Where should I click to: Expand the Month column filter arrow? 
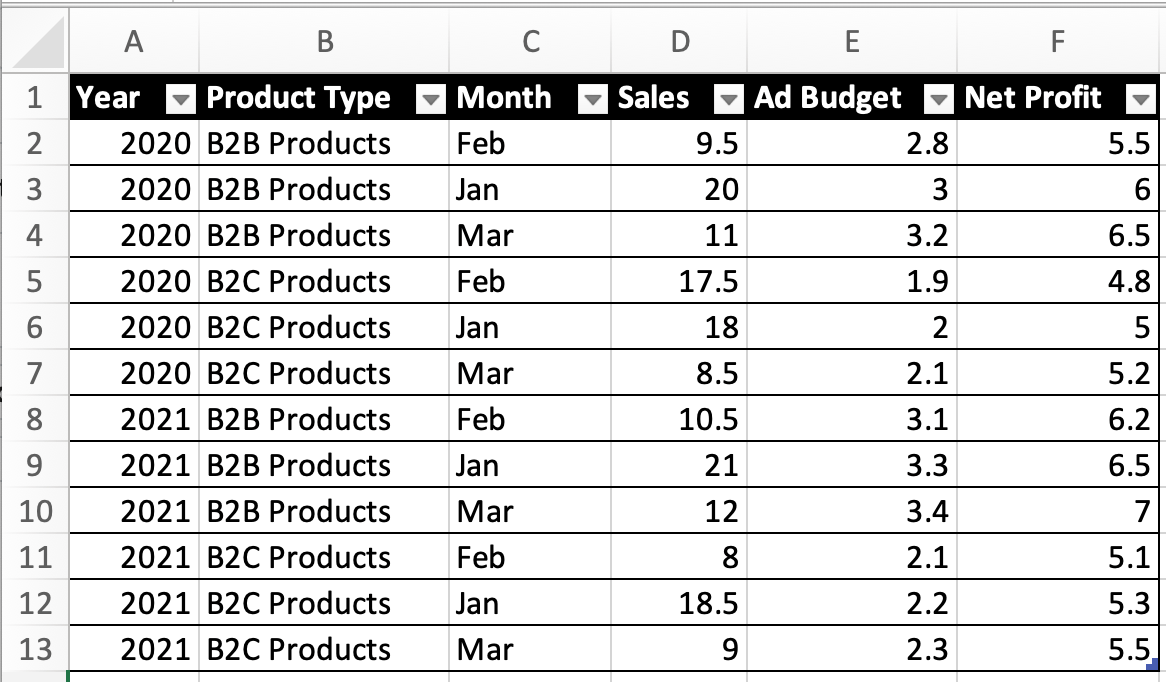[593, 99]
